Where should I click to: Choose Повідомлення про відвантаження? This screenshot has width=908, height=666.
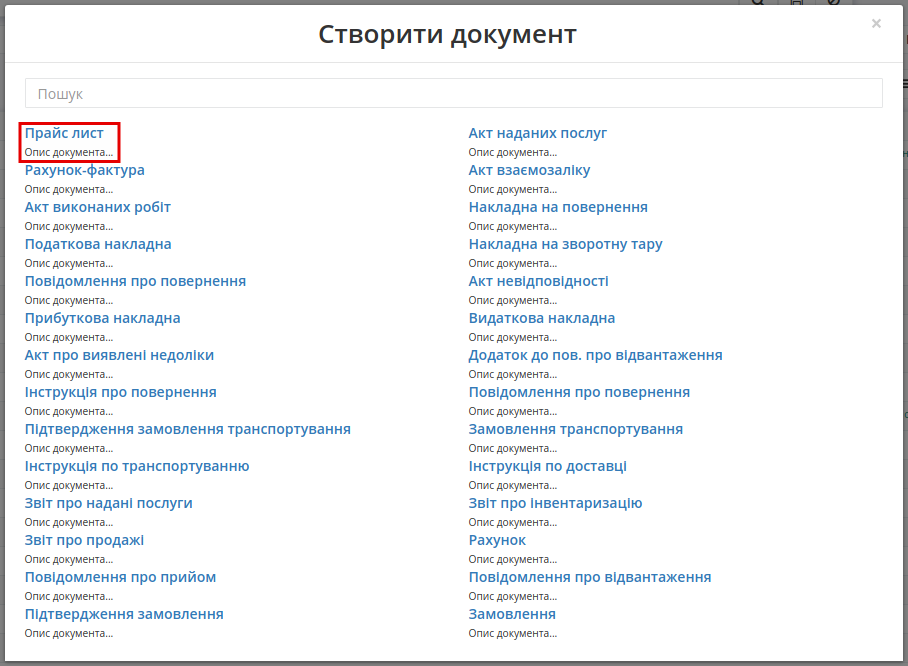590,578
